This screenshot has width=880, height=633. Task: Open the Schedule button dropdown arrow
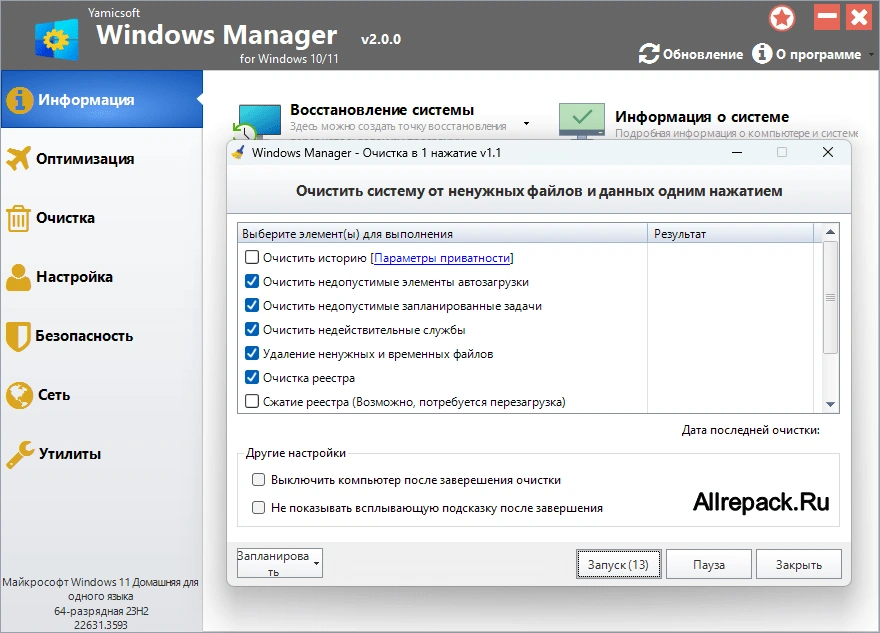click(317, 563)
